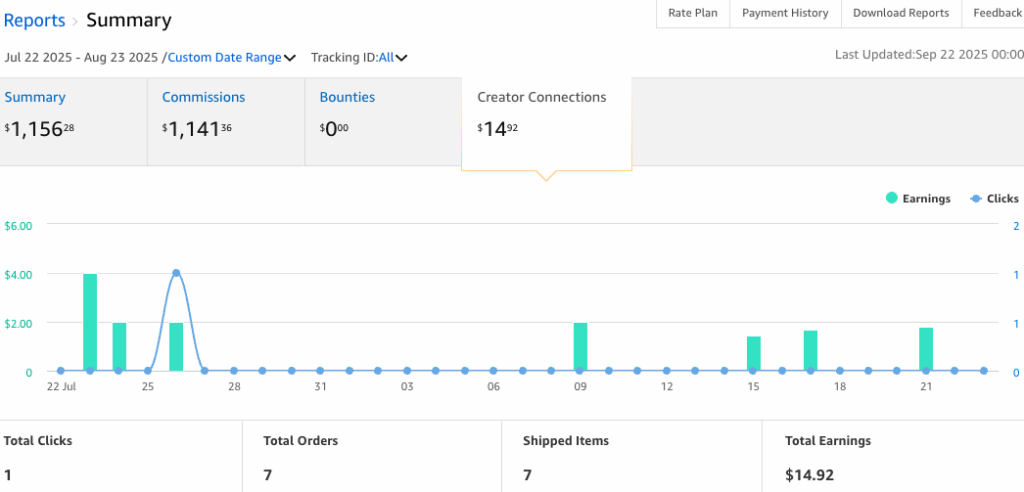Expand the Custom Date Range dropdown
1024x492 pixels.
tap(224, 58)
